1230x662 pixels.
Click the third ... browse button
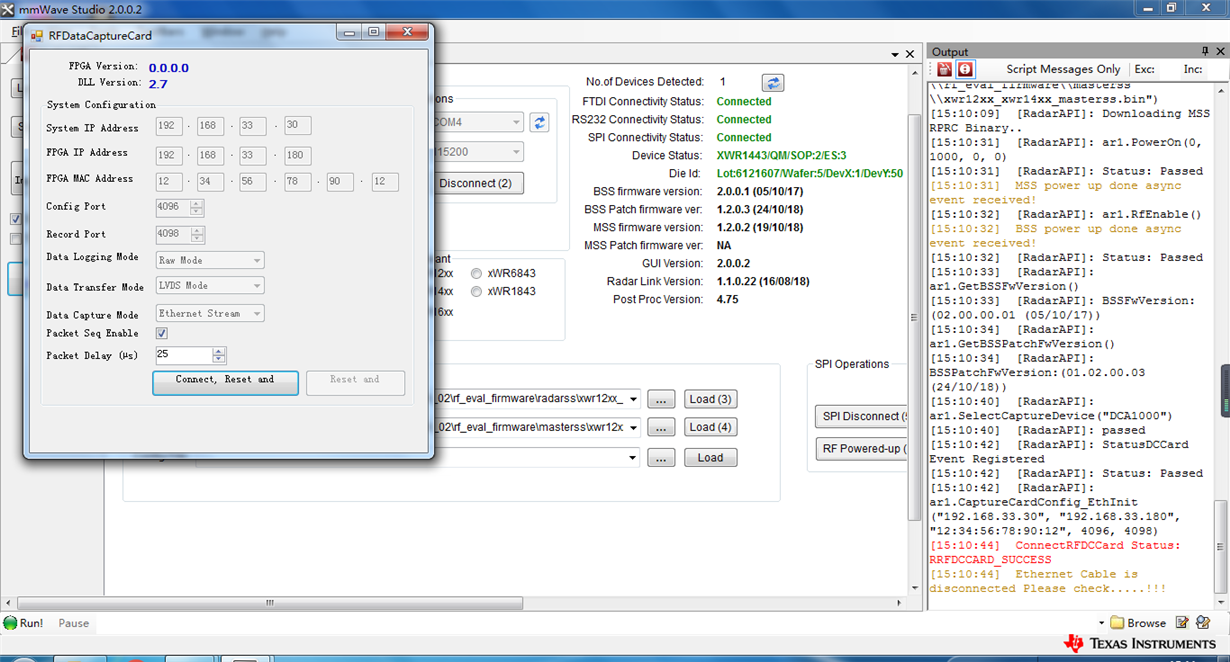(661, 458)
